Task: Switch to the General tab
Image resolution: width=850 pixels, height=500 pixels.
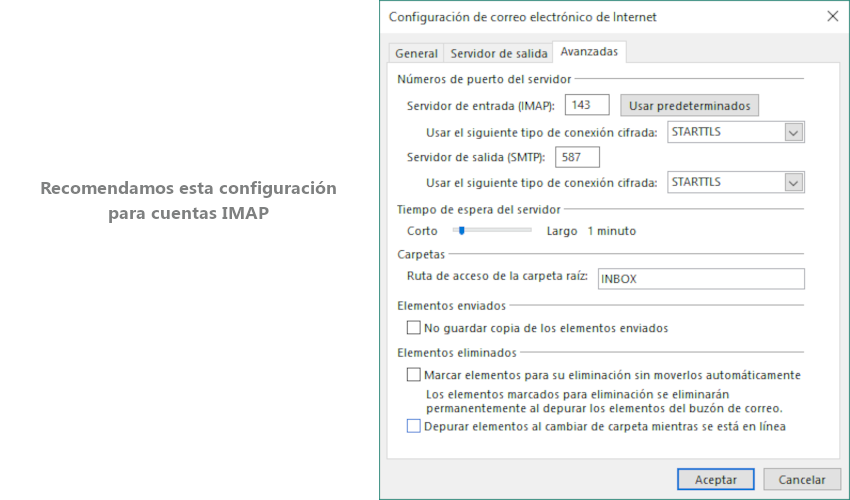Action: pyautogui.click(x=416, y=54)
